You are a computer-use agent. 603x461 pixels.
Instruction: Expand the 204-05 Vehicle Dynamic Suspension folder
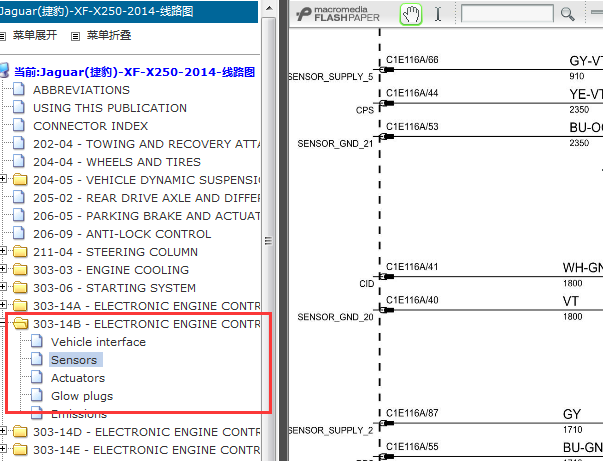pyautogui.click(x=3, y=178)
